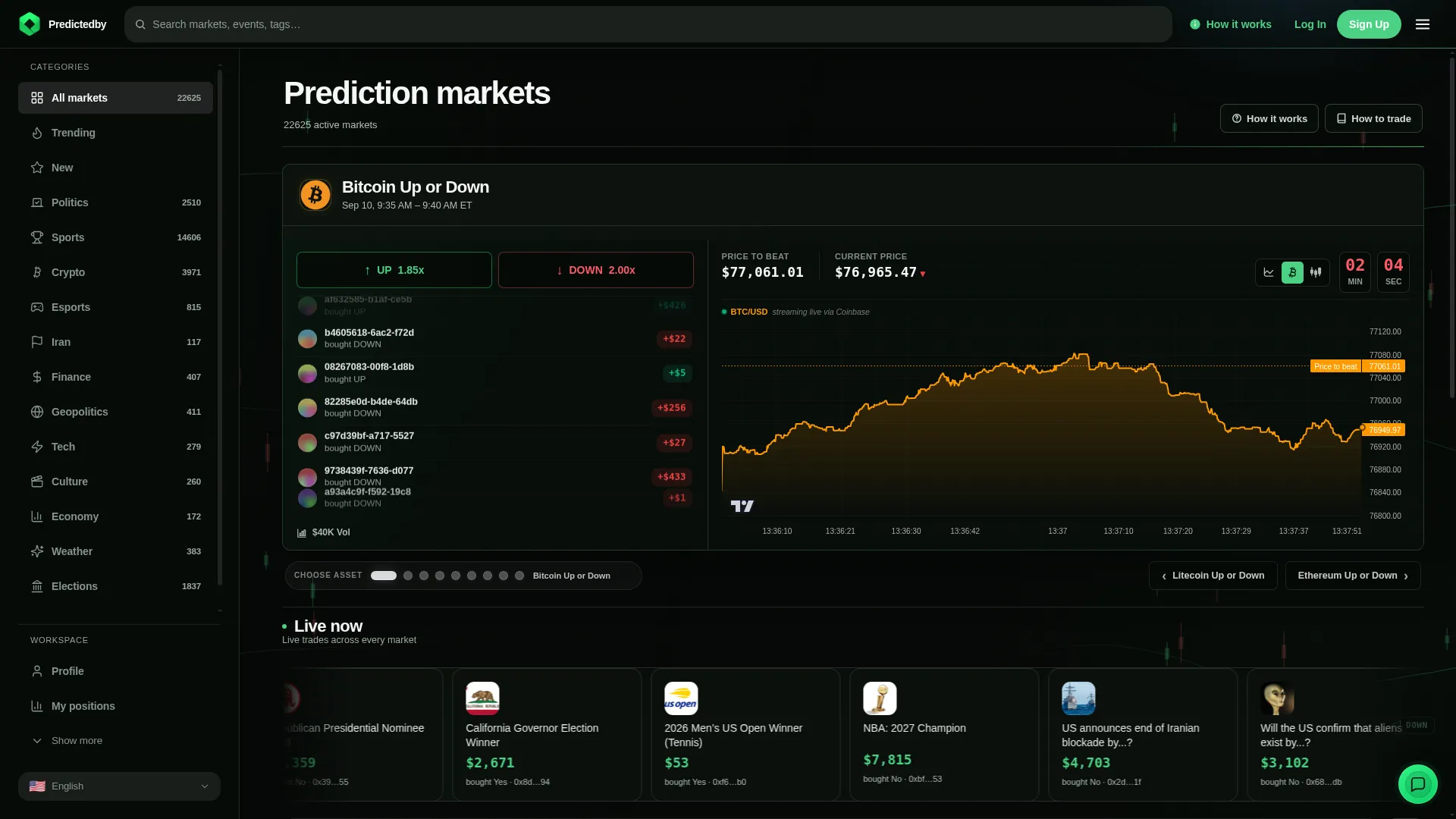Click trader row 08267083-00f8-1d8b
Screen dimensions: 1456x819
tap(494, 373)
